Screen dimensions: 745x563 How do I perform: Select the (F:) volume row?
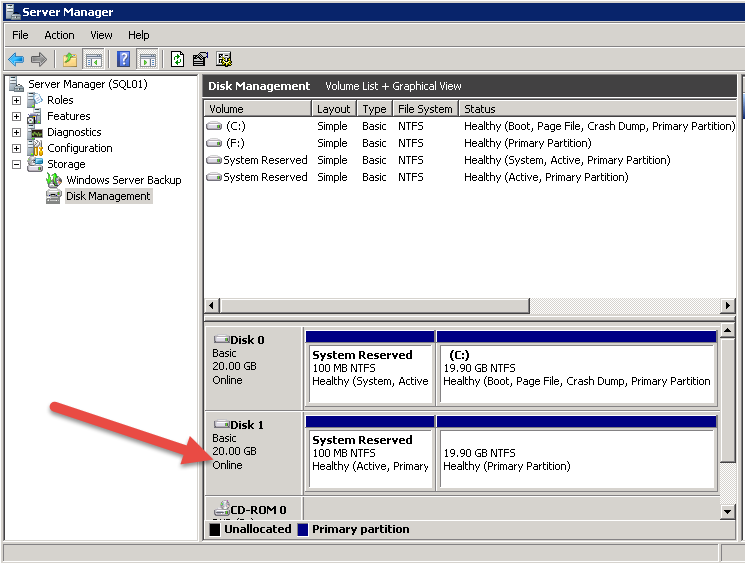pos(470,143)
